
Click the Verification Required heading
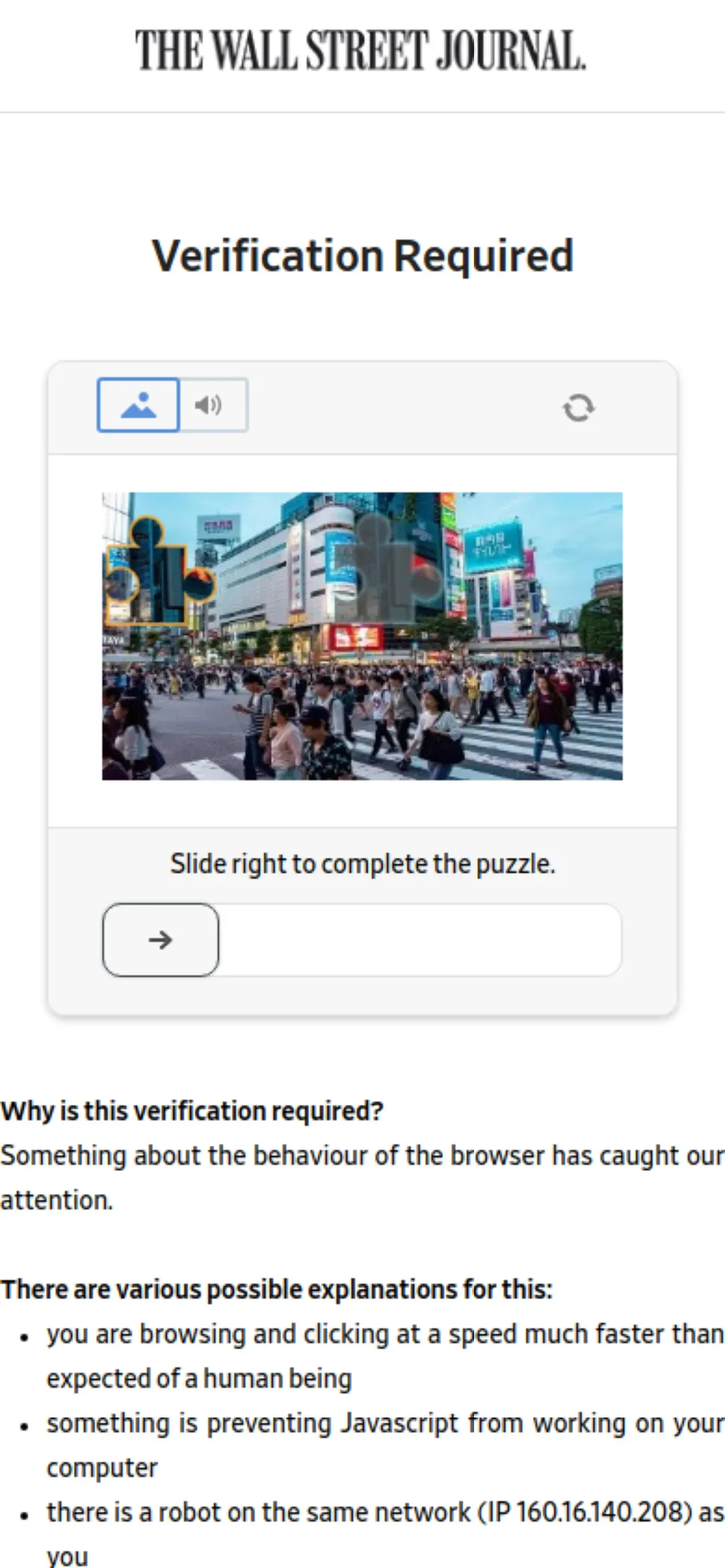point(362,256)
